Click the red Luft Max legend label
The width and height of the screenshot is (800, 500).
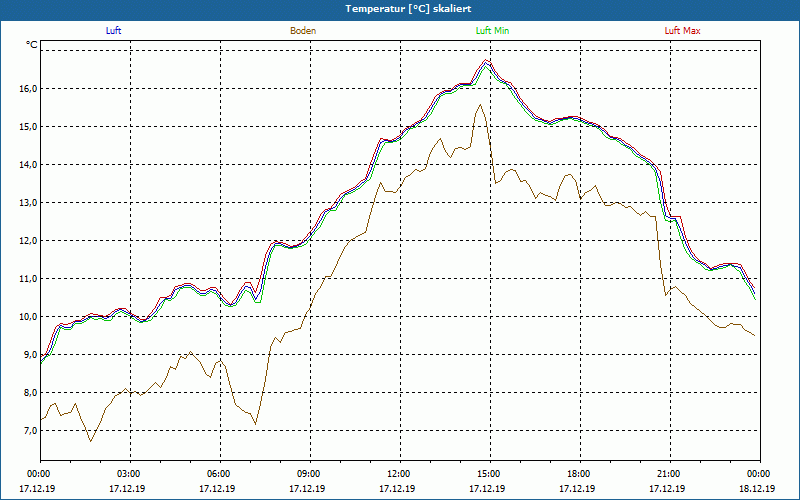[x=682, y=31]
